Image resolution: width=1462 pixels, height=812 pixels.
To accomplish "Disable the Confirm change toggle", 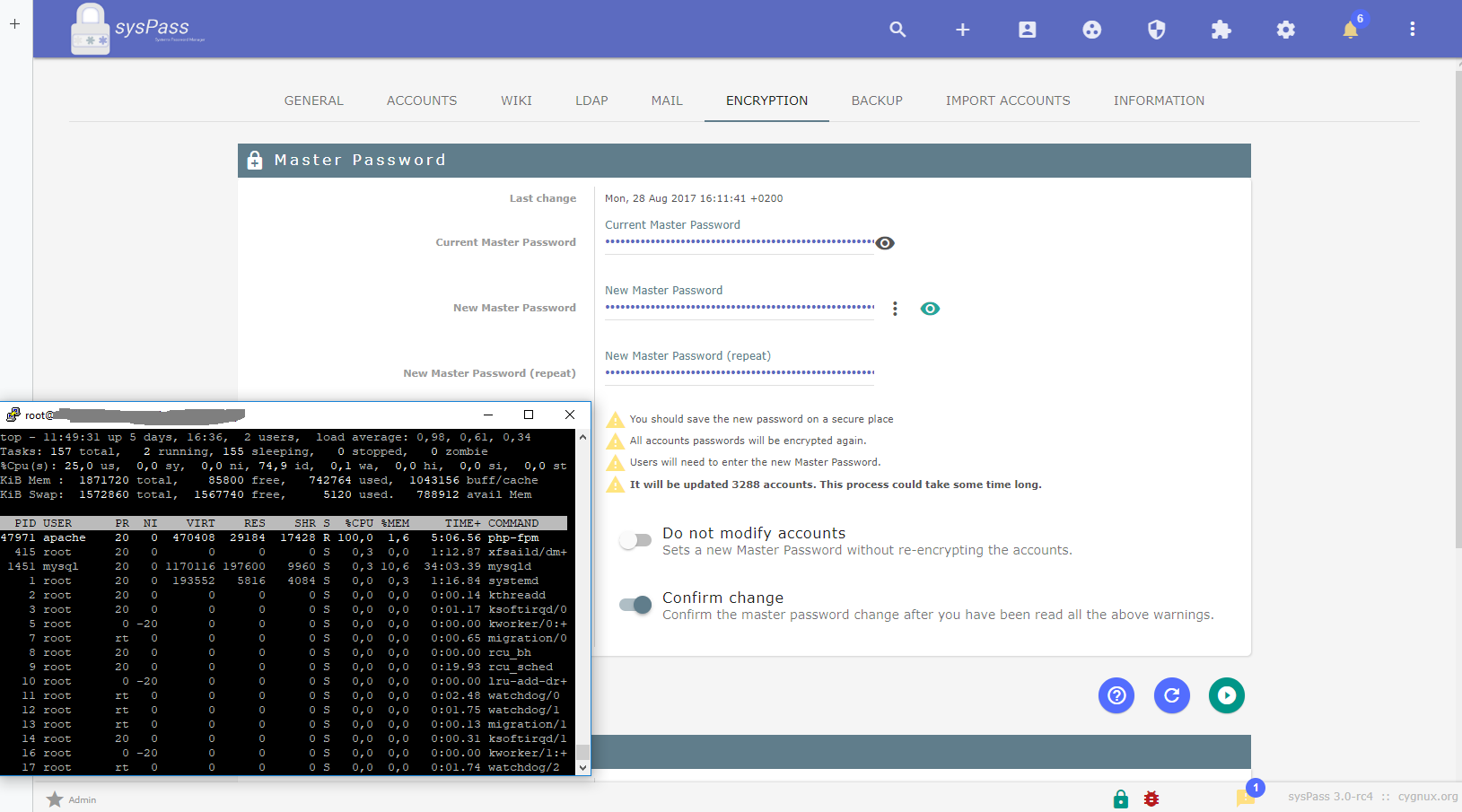I will (x=635, y=605).
